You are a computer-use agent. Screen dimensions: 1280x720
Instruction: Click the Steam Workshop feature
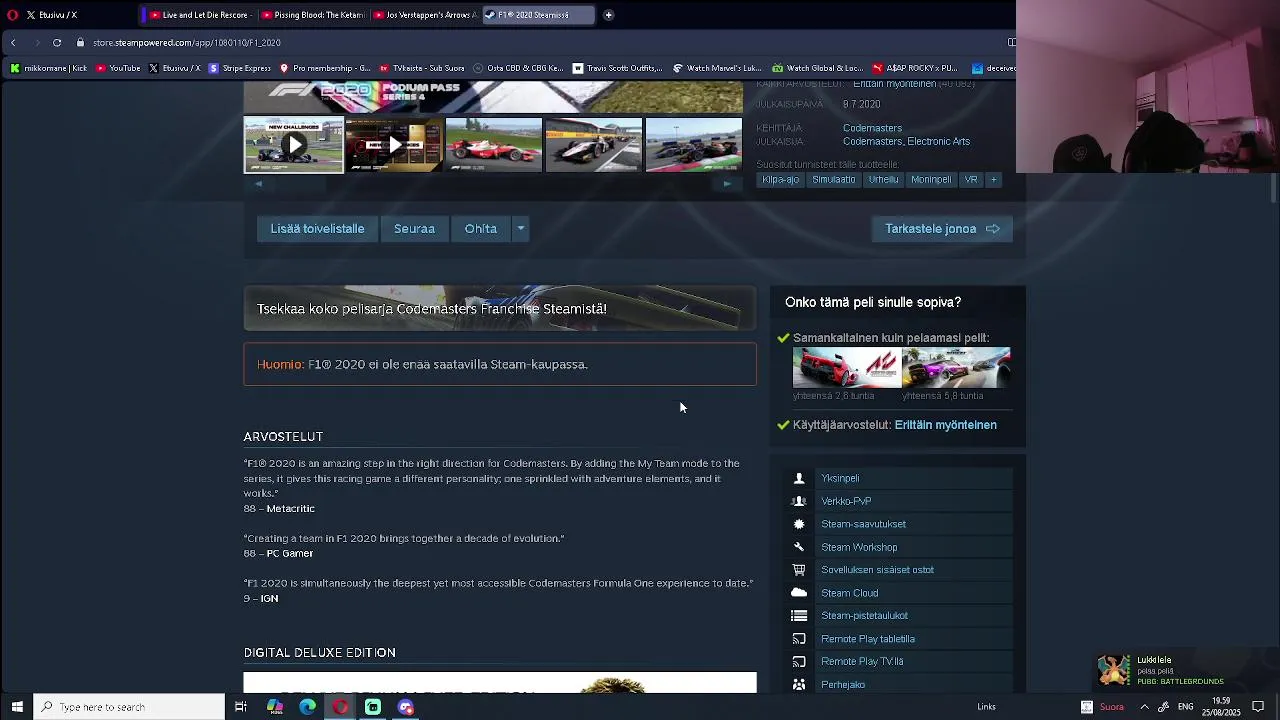point(897,547)
